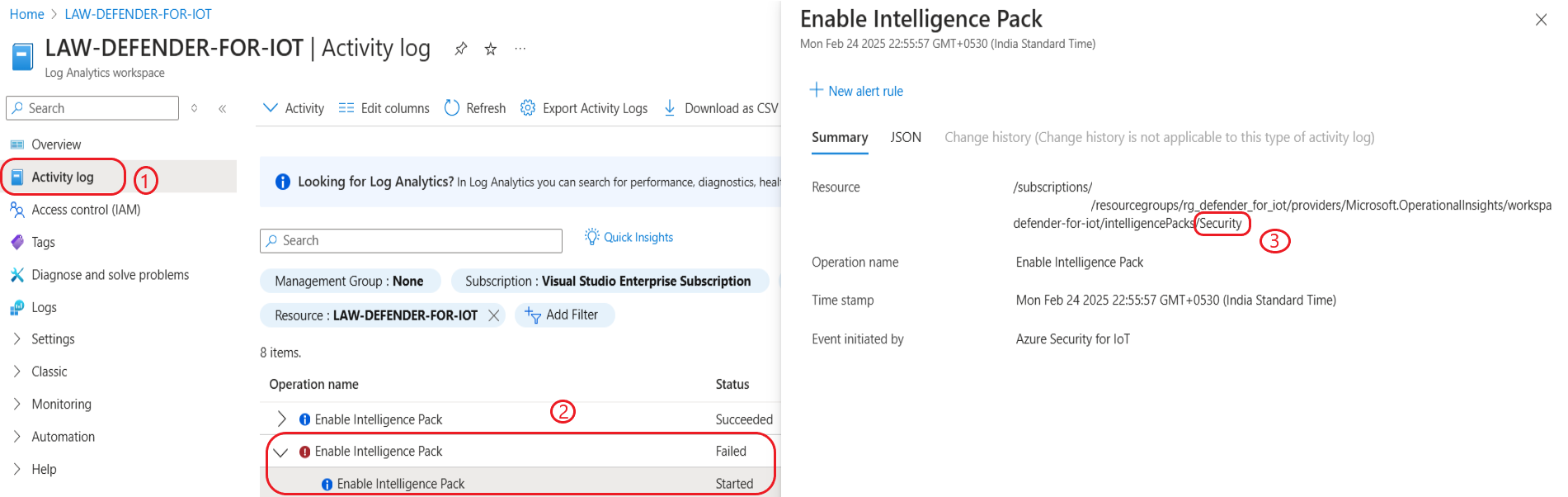This screenshot has height=497, width=1568.
Task: Click the Download as CSV arrow icon
Action: pyautogui.click(x=670, y=108)
